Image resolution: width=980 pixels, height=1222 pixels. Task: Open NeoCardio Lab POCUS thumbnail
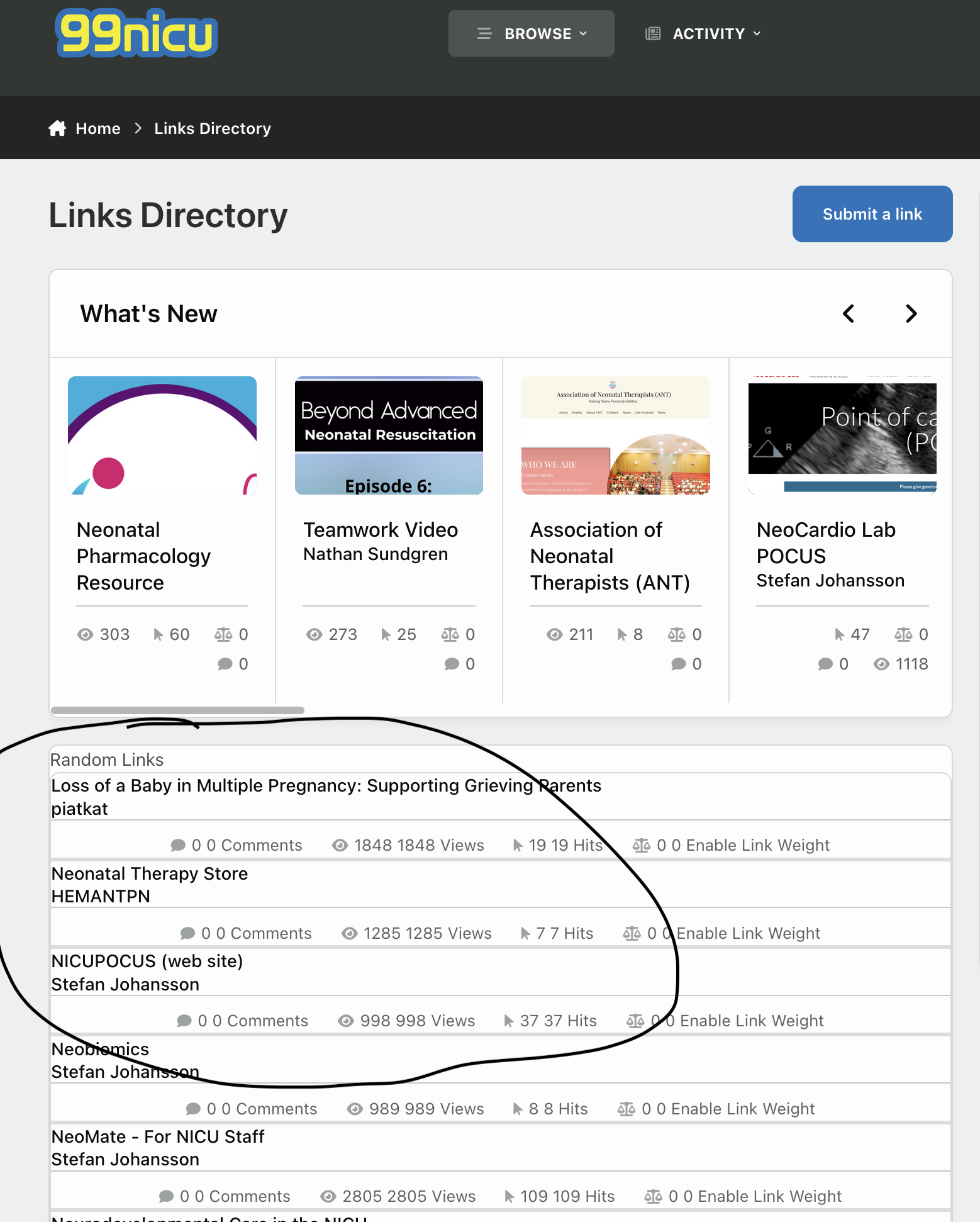pos(842,435)
